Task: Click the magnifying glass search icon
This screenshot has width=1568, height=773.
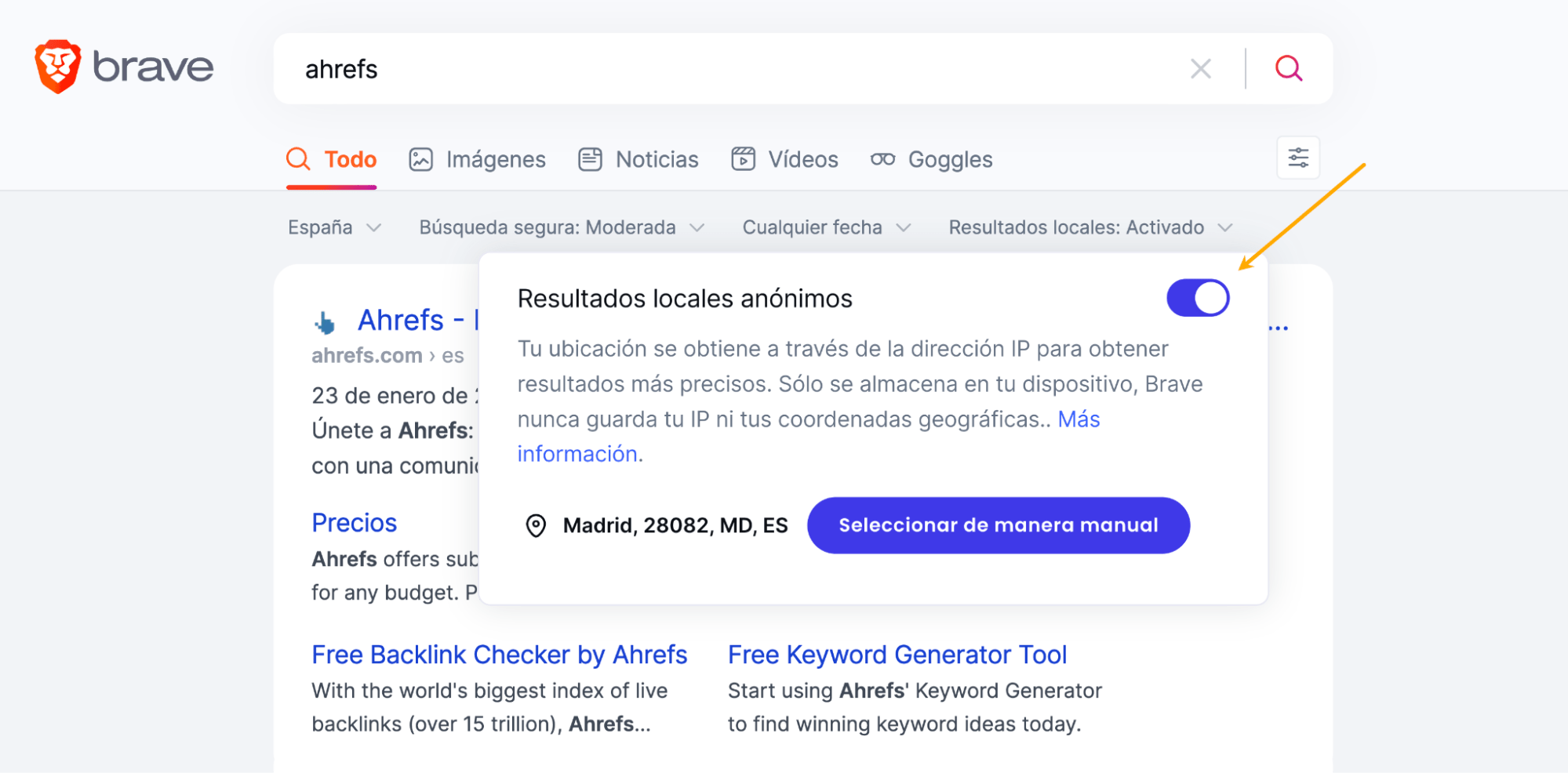Action: (x=1288, y=68)
